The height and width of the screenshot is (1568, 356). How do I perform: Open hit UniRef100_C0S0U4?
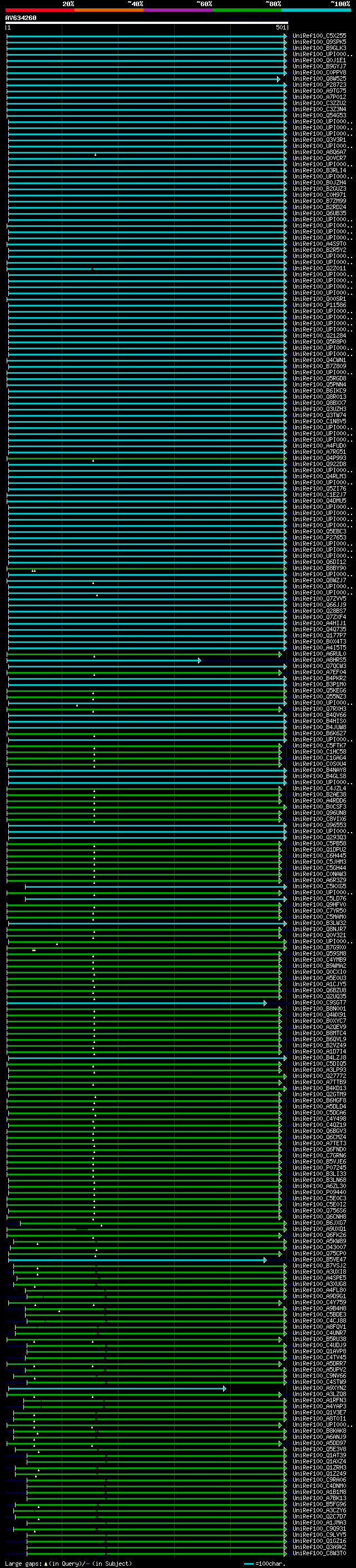pyautogui.click(x=319, y=764)
